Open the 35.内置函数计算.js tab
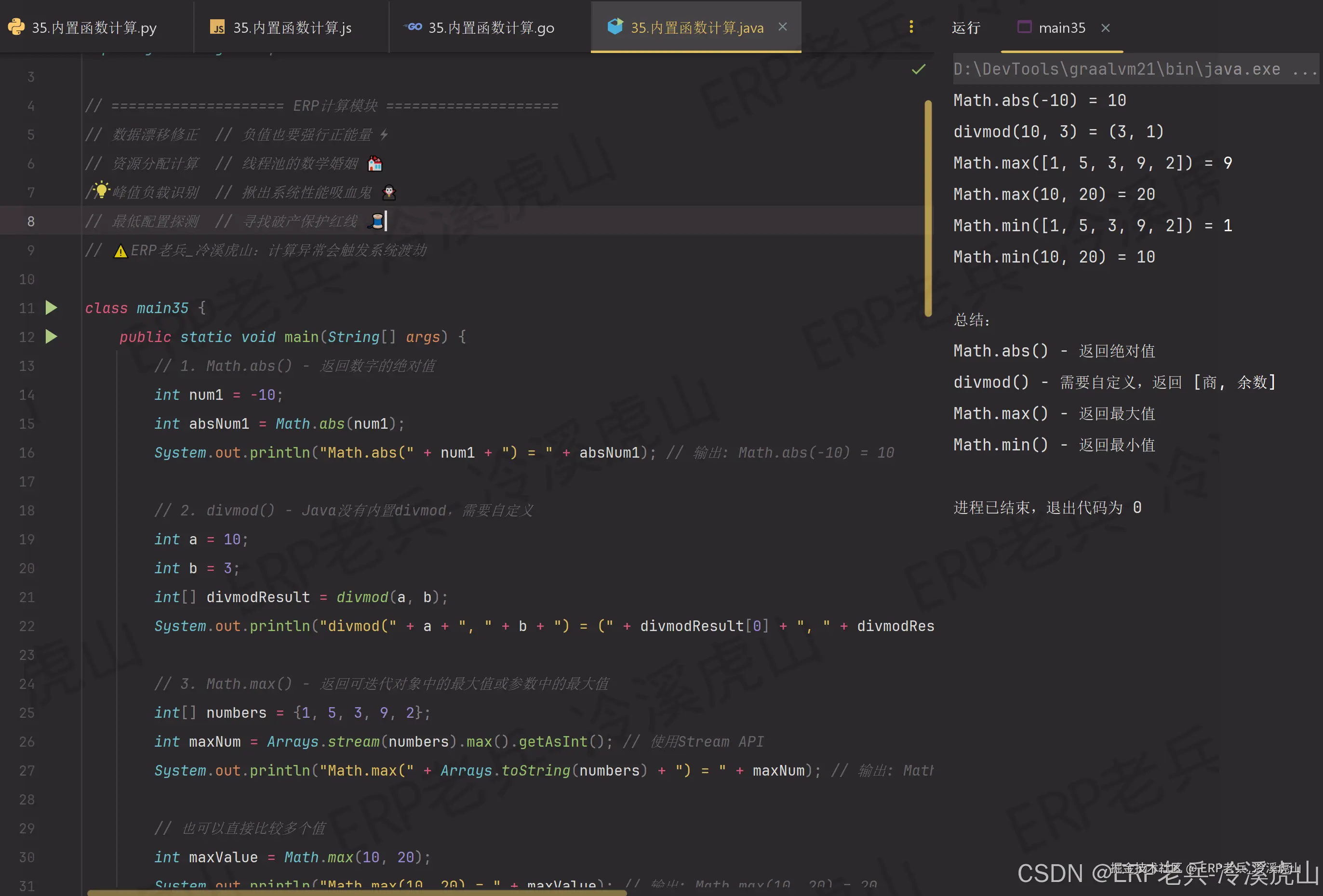 coord(292,28)
